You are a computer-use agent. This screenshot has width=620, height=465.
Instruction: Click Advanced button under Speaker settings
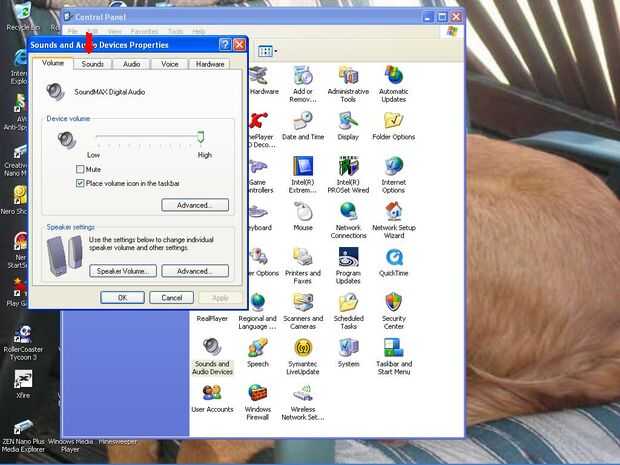tap(195, 271)
